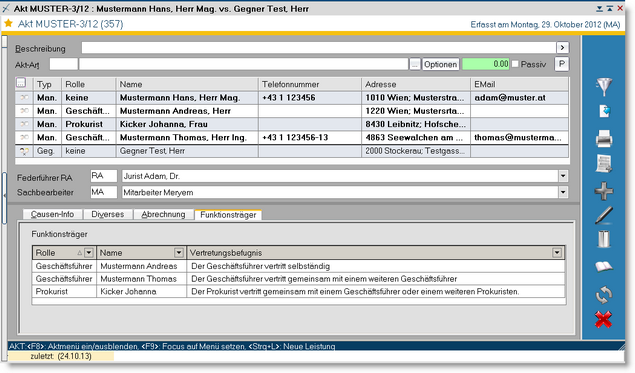Click the trash bin delete icon

tap(604, 239)
